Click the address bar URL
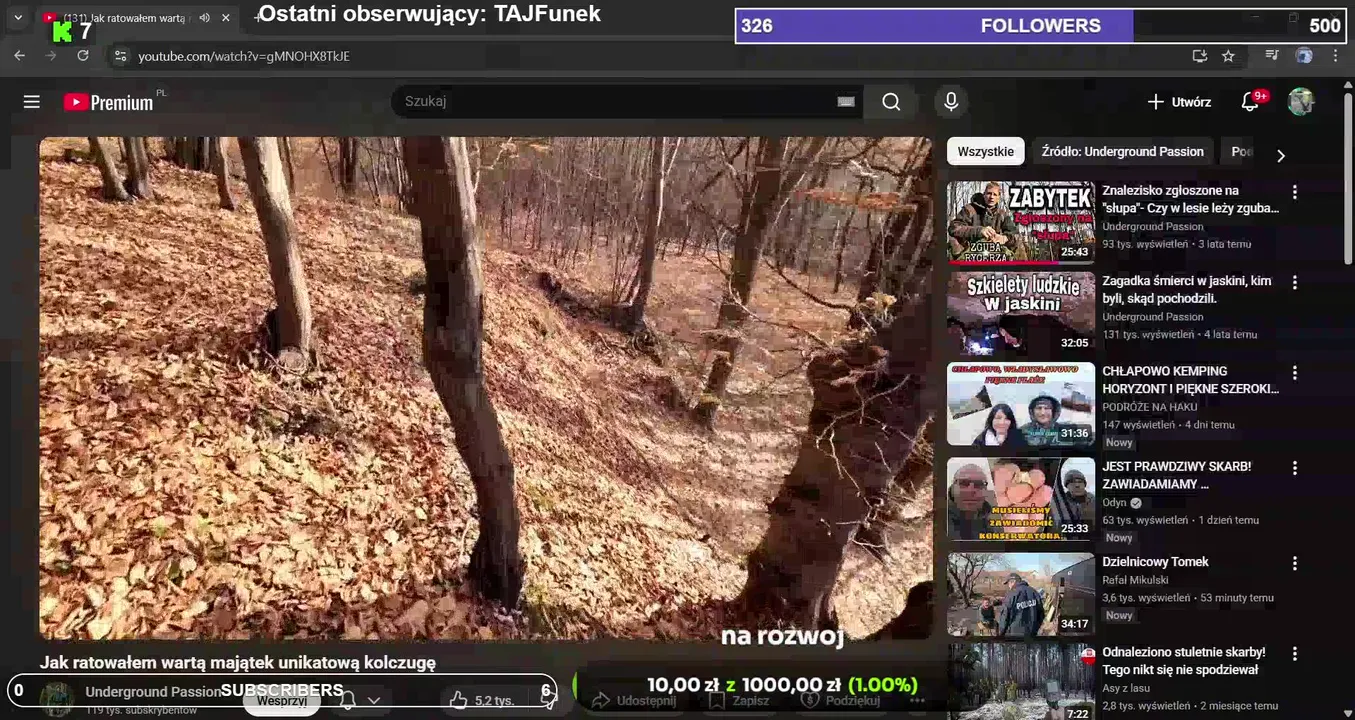Viewport: 1355px width, 720px height. 244,56
